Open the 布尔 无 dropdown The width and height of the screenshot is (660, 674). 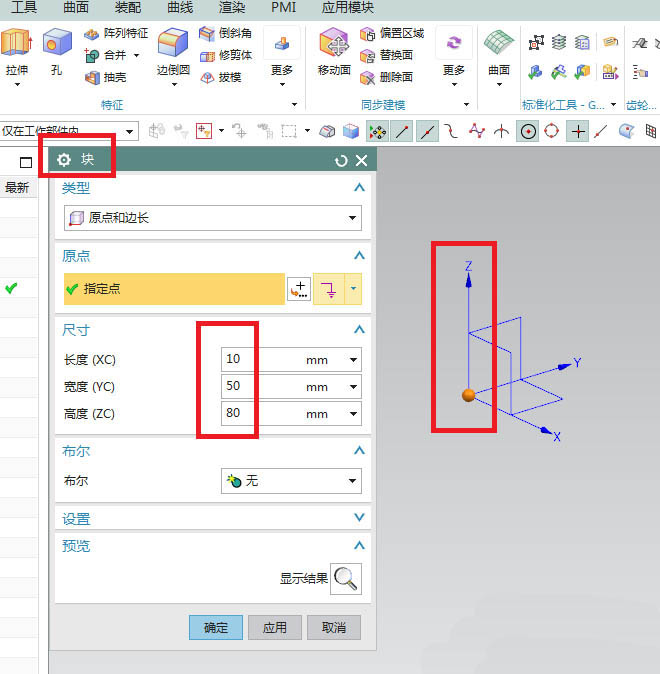[291, 481]
